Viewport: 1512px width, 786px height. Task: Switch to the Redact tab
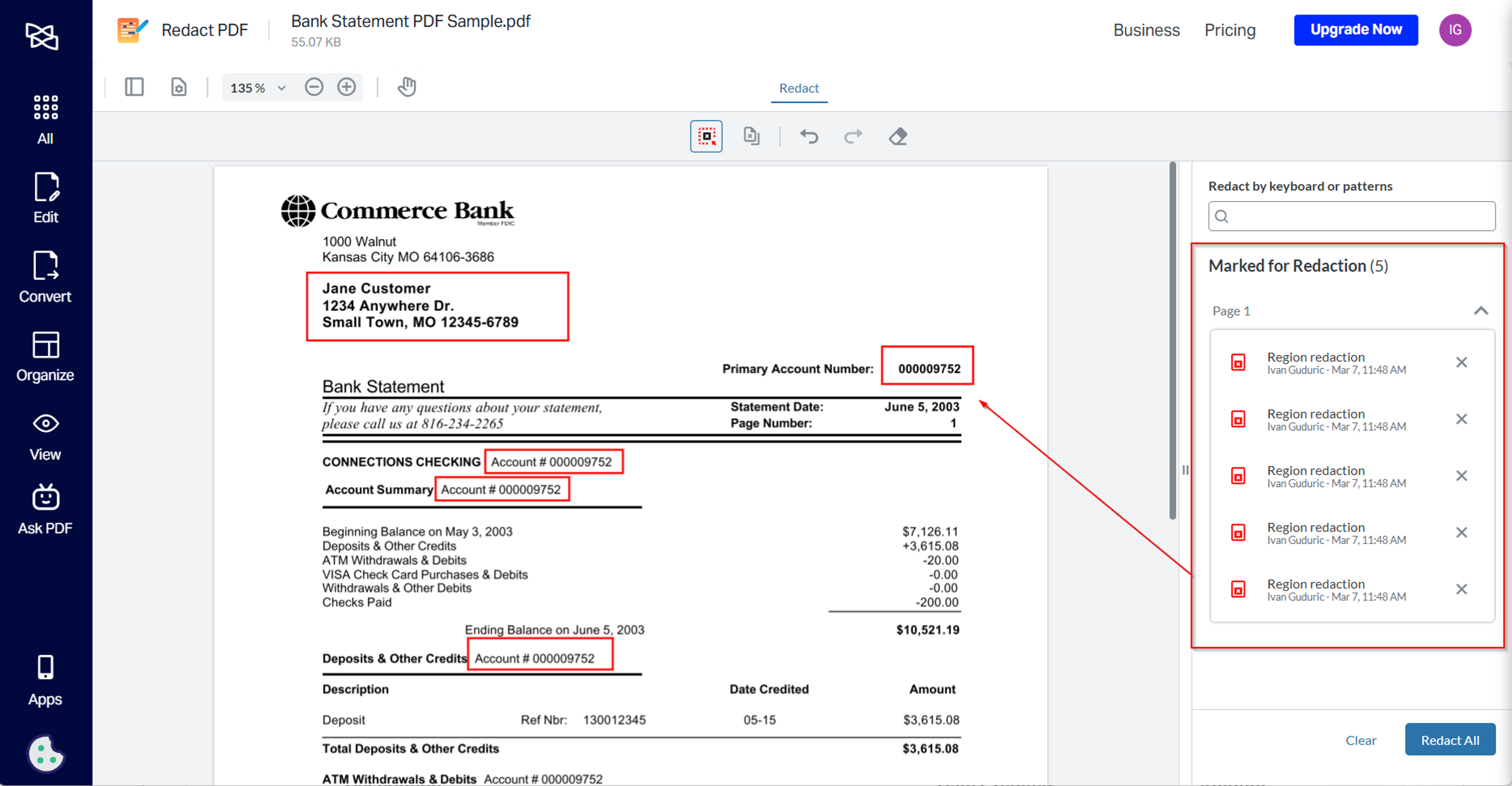(x=799, y=88)
